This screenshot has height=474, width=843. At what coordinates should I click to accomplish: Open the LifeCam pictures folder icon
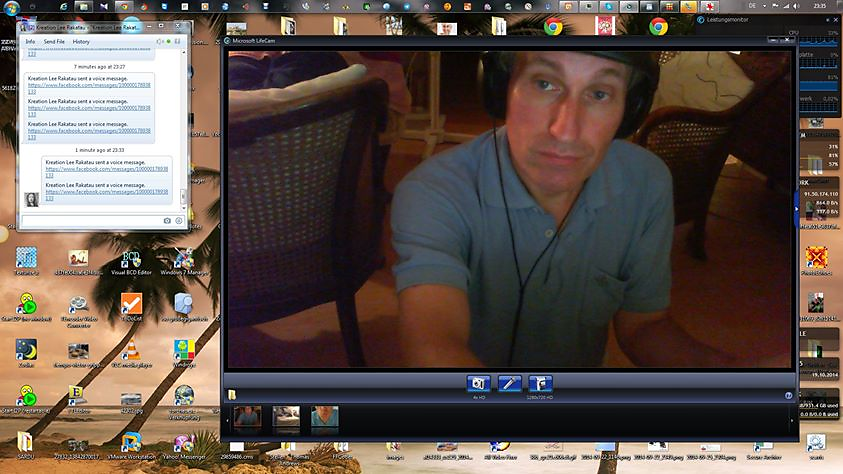(233, 394)
